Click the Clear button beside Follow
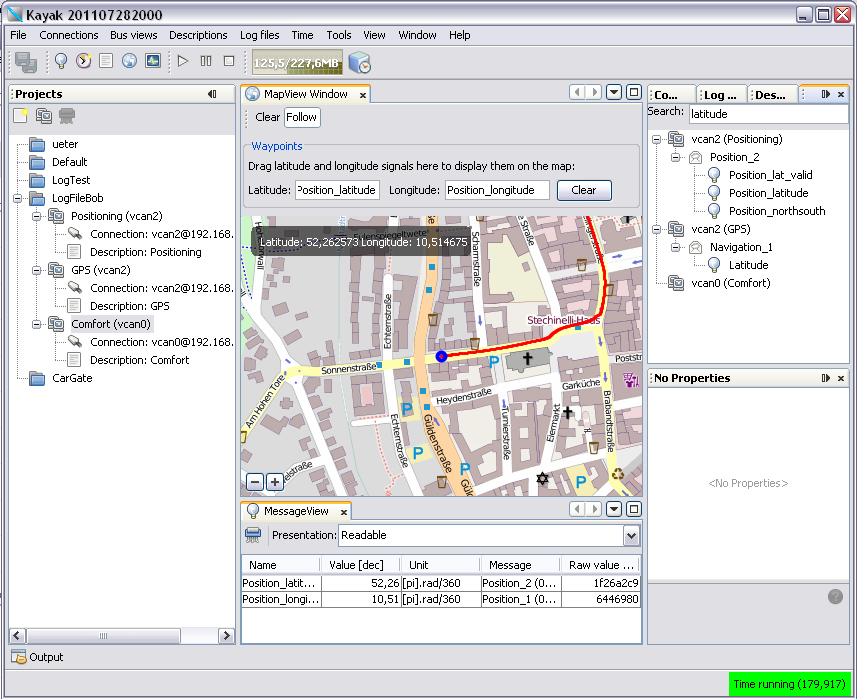Viewport: 857px width, 699px height. [267, 117]
